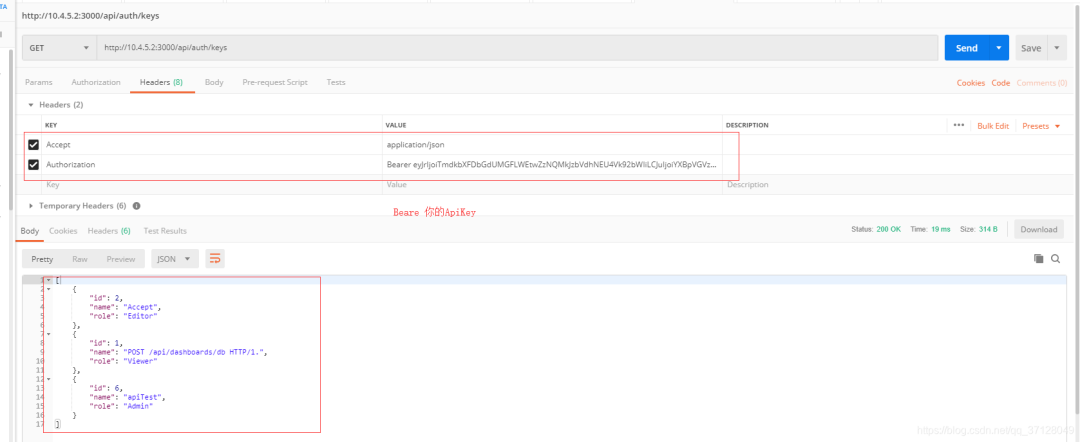Open the Pre-request Script tab
The height and width of the screenshot is (442, 1080).
point(275,82)
